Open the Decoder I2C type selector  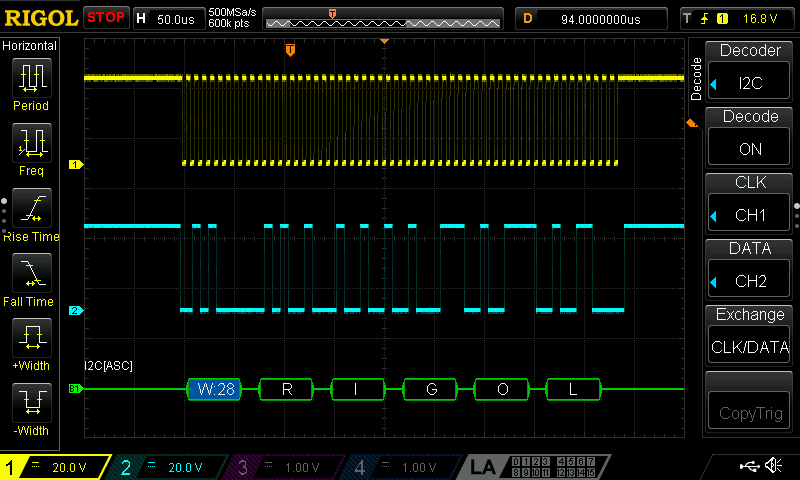click(x=749, y=71)
